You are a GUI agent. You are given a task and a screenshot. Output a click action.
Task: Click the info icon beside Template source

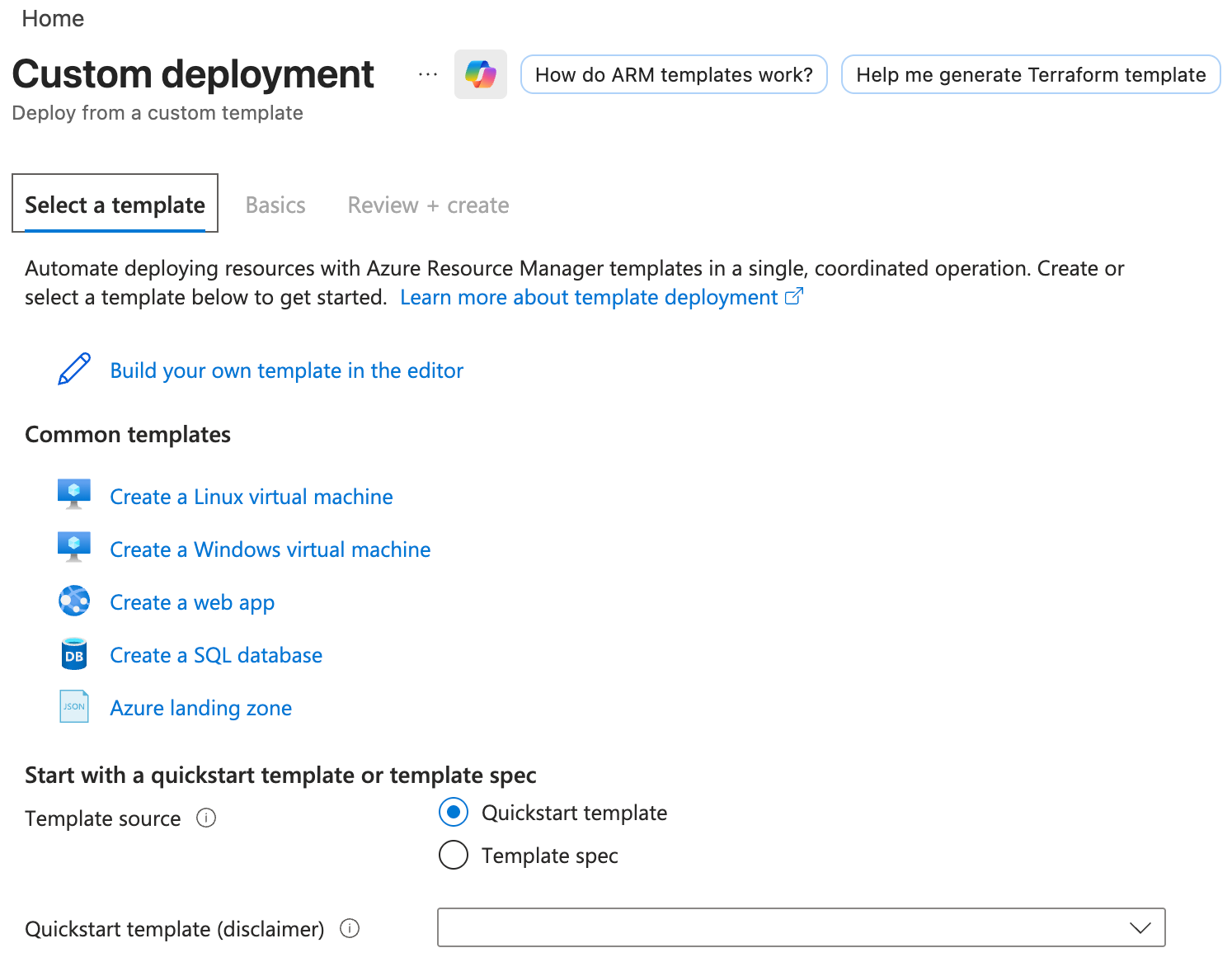pyautogui.click(x=206, y=818)
